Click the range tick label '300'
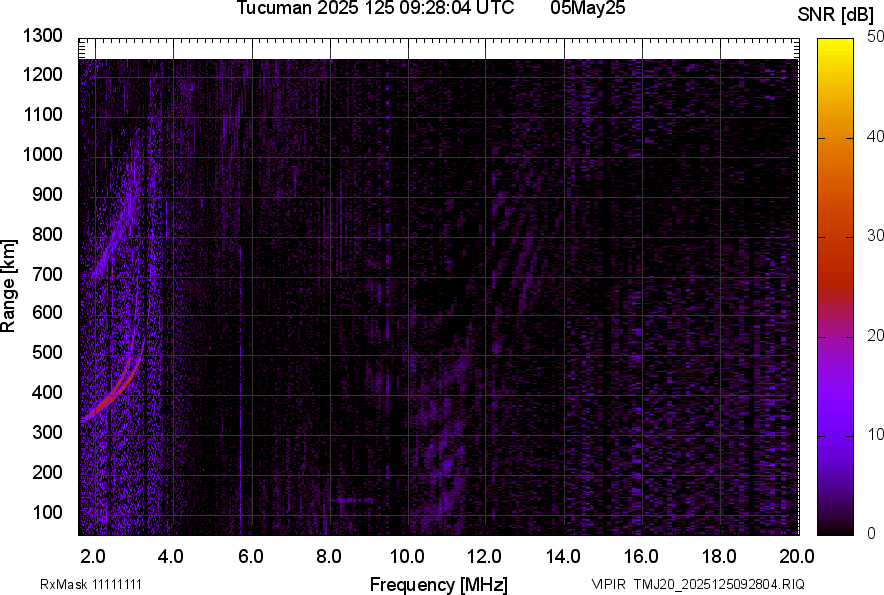 tap(47, 433)
